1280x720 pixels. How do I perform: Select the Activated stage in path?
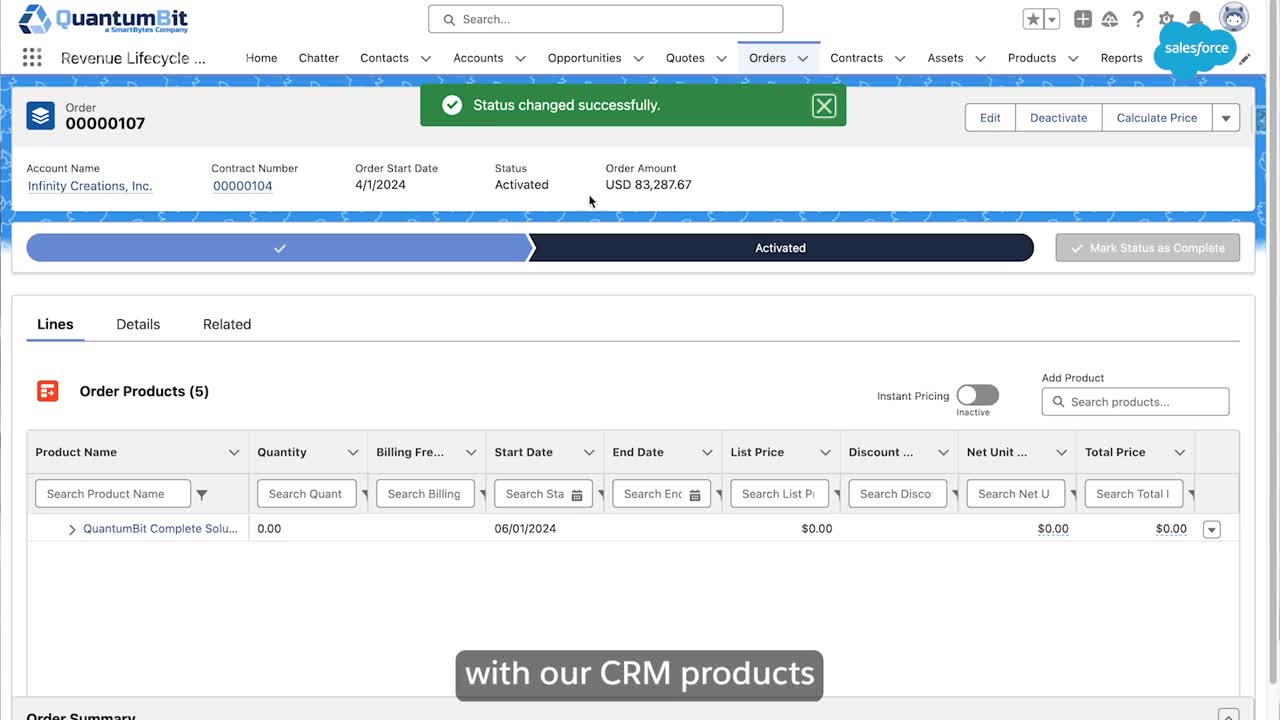(x=780, y=248)
